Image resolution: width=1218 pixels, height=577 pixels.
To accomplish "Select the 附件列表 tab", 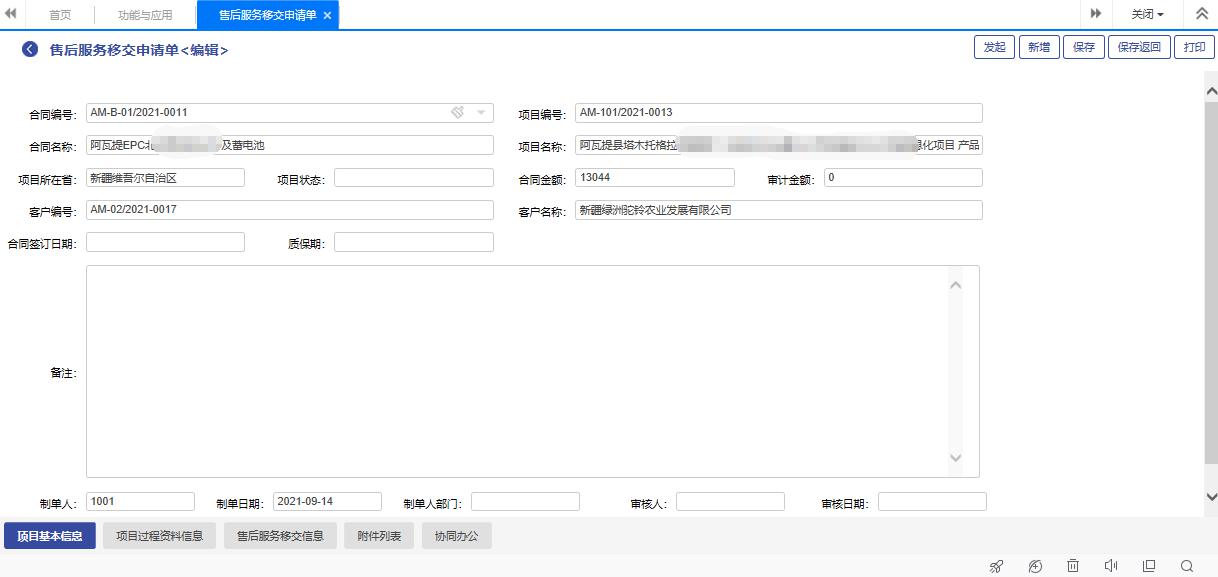I will (379, 536).
